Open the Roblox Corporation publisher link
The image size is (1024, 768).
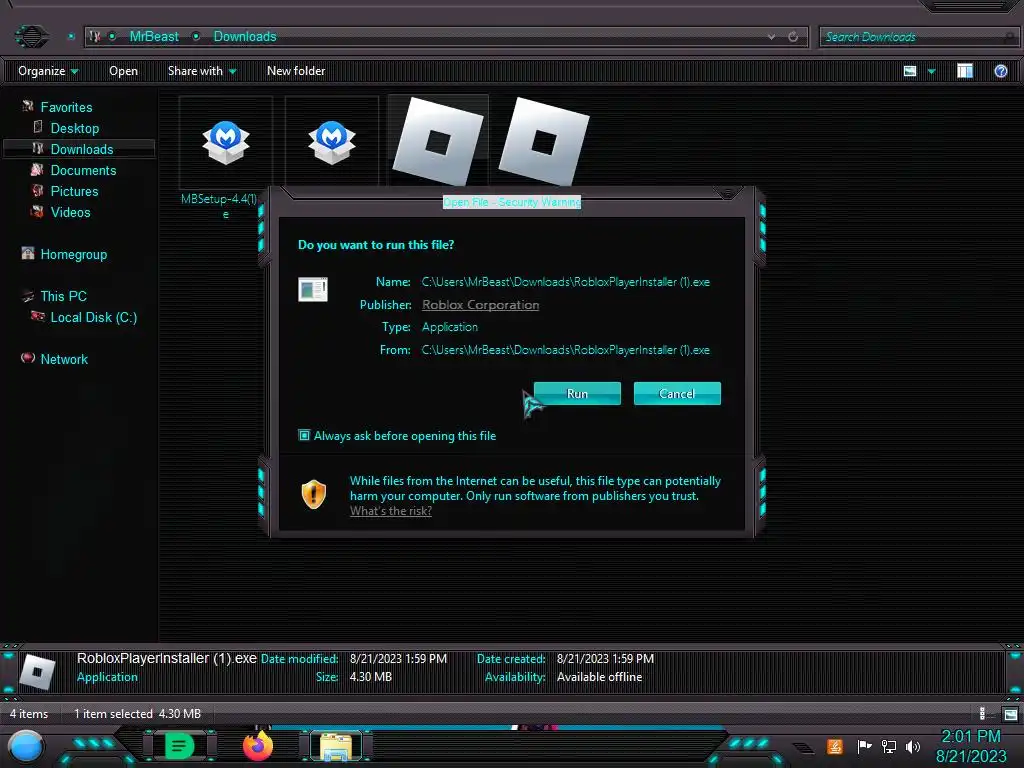[x=480, y=305]
